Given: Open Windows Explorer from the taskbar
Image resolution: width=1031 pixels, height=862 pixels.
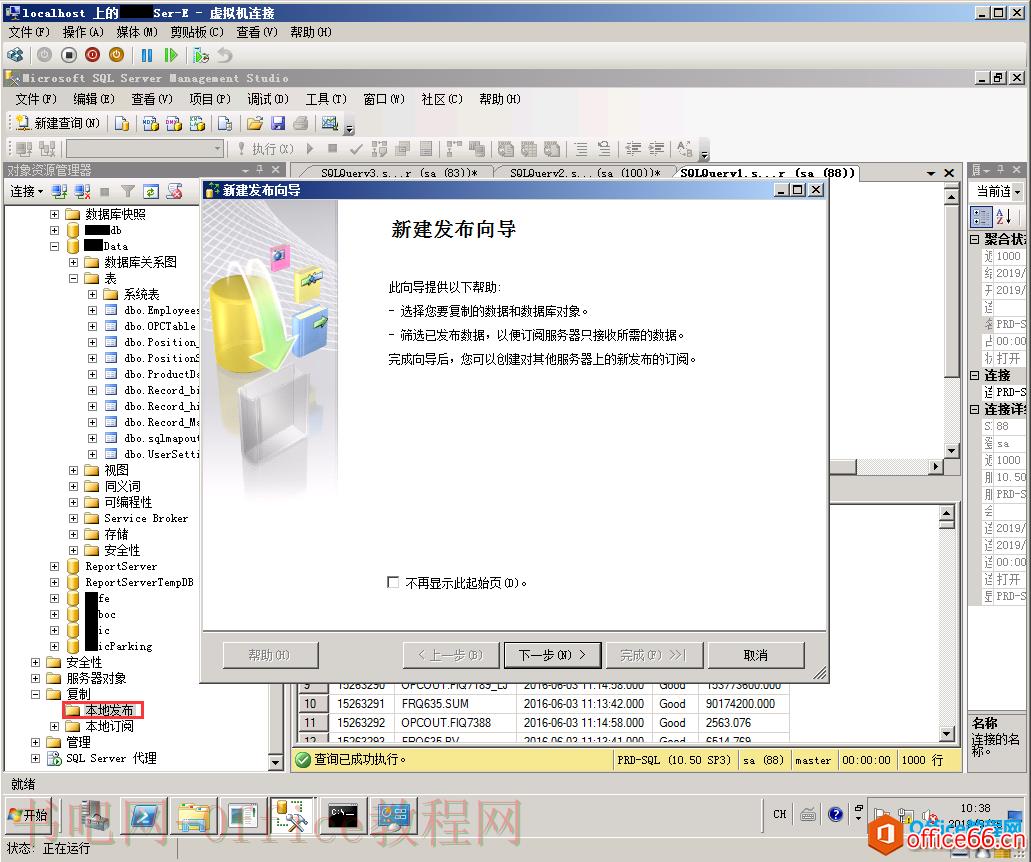Looking at the screenshot, I should [x=193, y=815].
